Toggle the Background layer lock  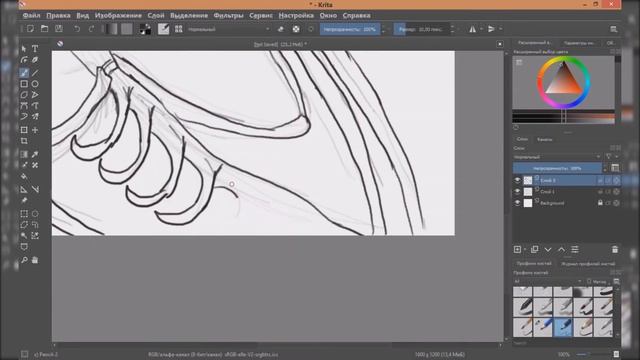pos(600,203)
